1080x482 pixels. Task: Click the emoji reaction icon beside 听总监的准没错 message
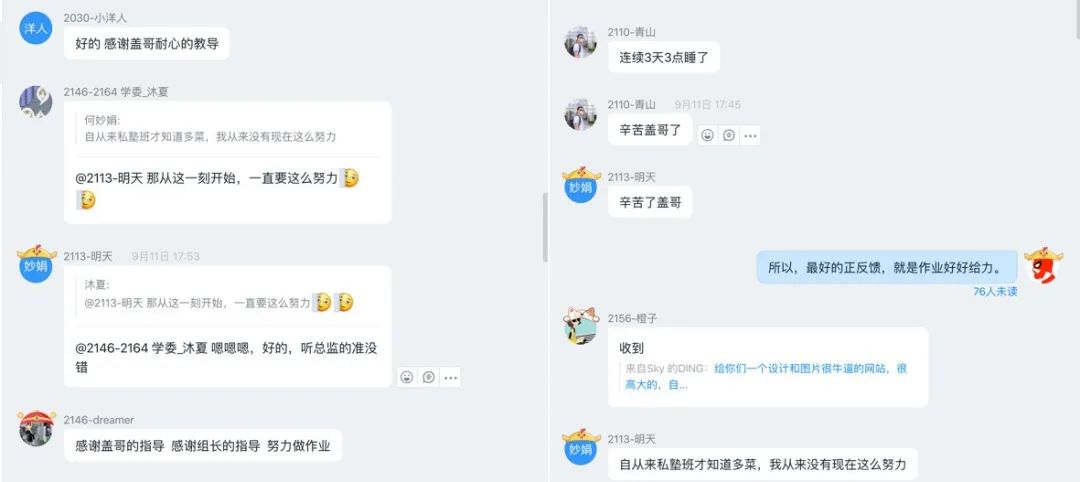point(407,377)
